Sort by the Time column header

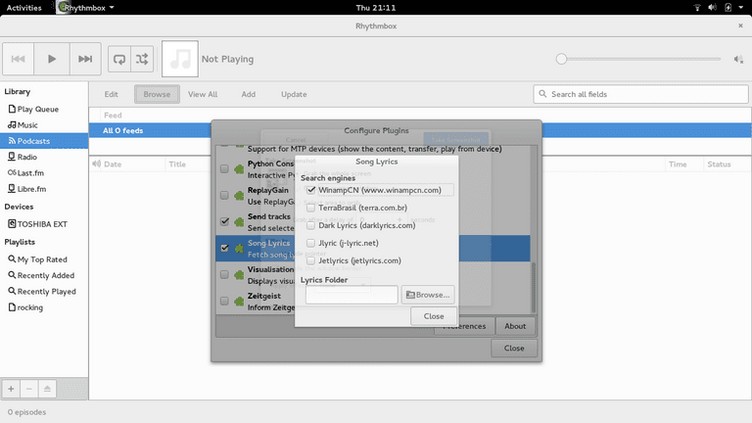[677, 164]
